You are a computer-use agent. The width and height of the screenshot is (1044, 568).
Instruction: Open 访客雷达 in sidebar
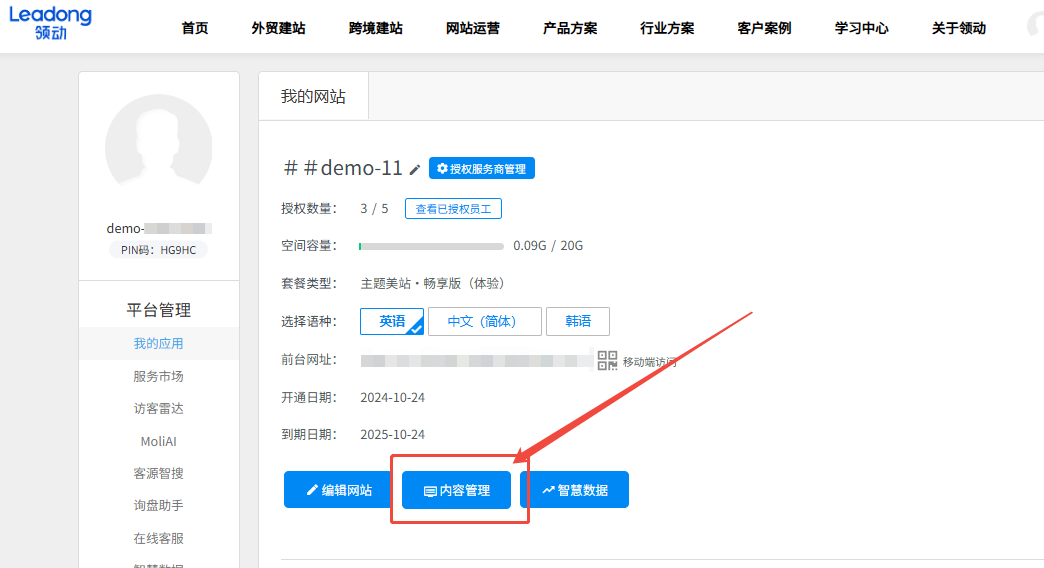coord(158,408)
